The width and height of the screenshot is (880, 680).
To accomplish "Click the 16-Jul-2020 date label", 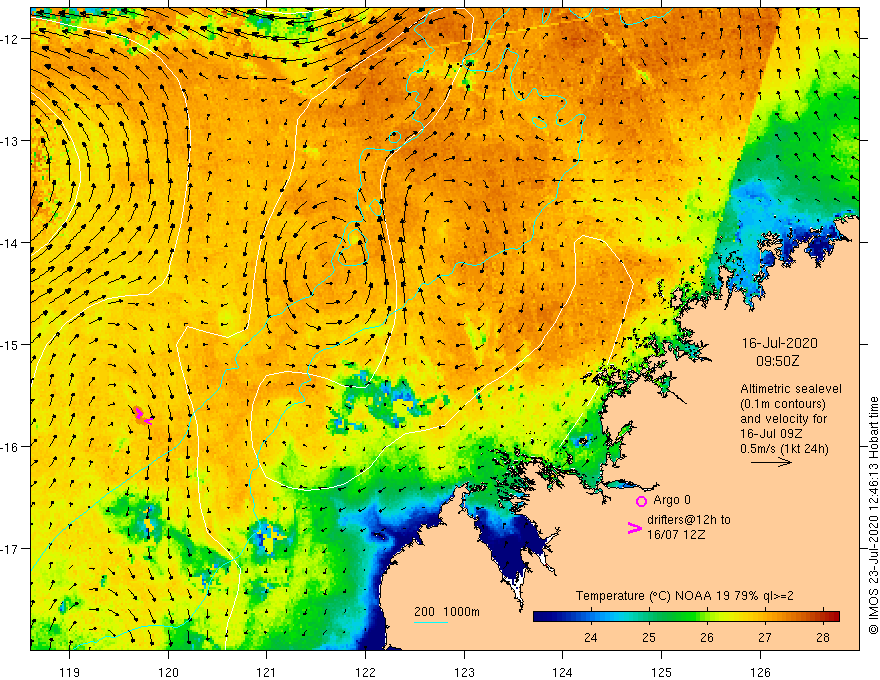I will tap(780, 343).
